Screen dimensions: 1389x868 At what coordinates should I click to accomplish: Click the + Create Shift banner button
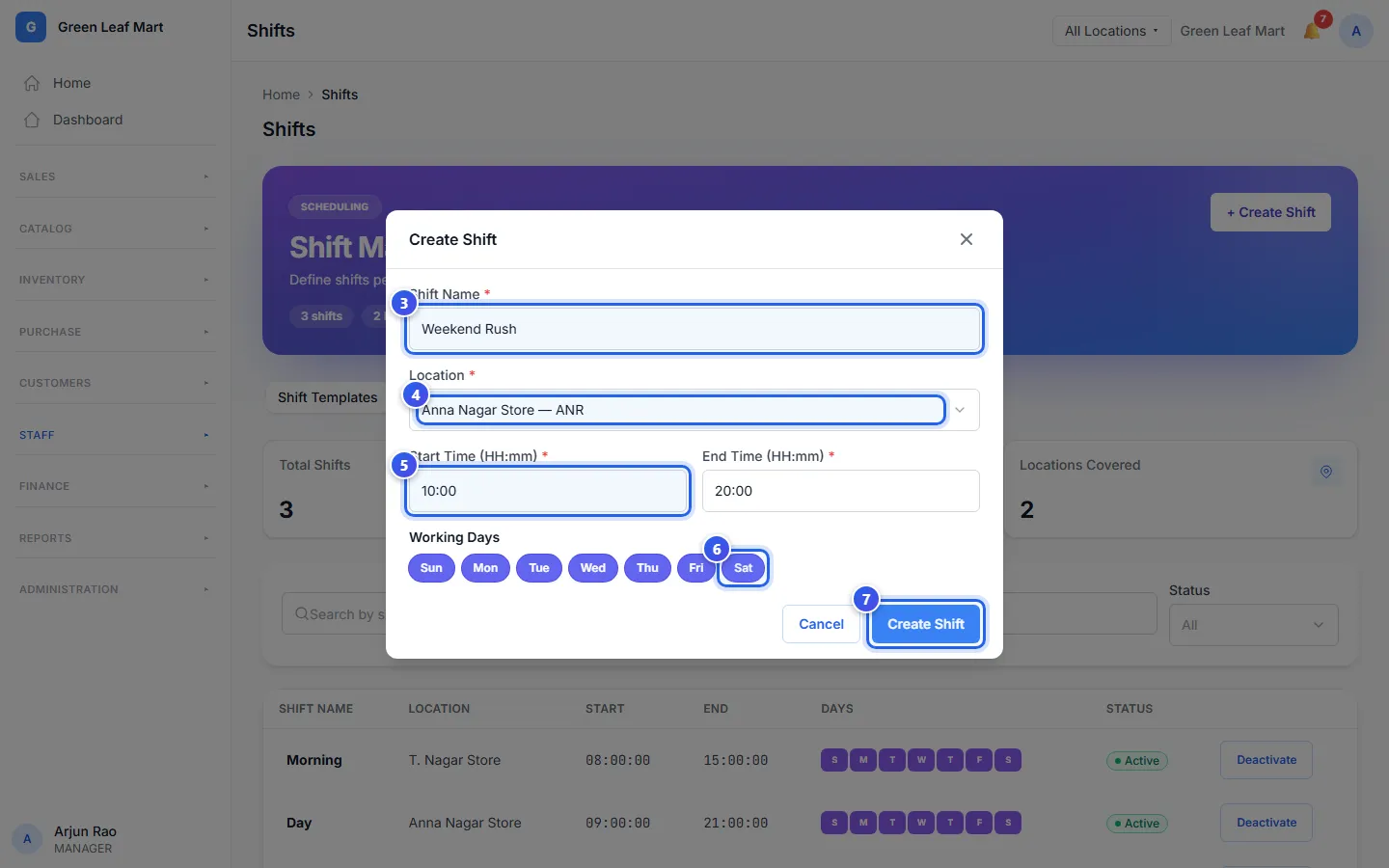1270,212
